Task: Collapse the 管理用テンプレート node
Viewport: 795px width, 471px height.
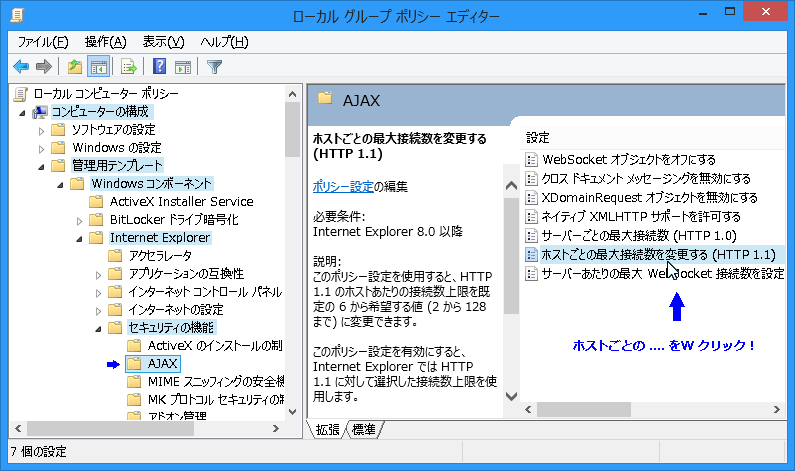Action: (42, 167)
